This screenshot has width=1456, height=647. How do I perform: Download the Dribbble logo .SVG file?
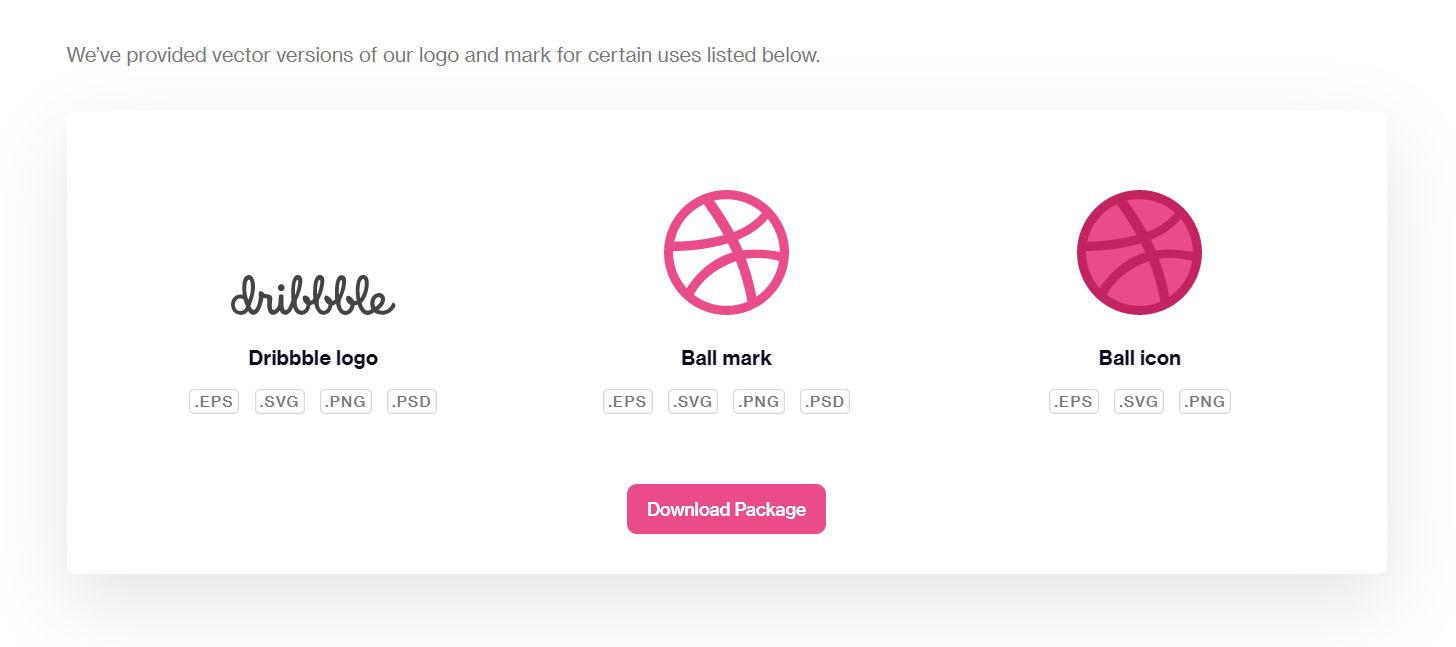(280, 402)
